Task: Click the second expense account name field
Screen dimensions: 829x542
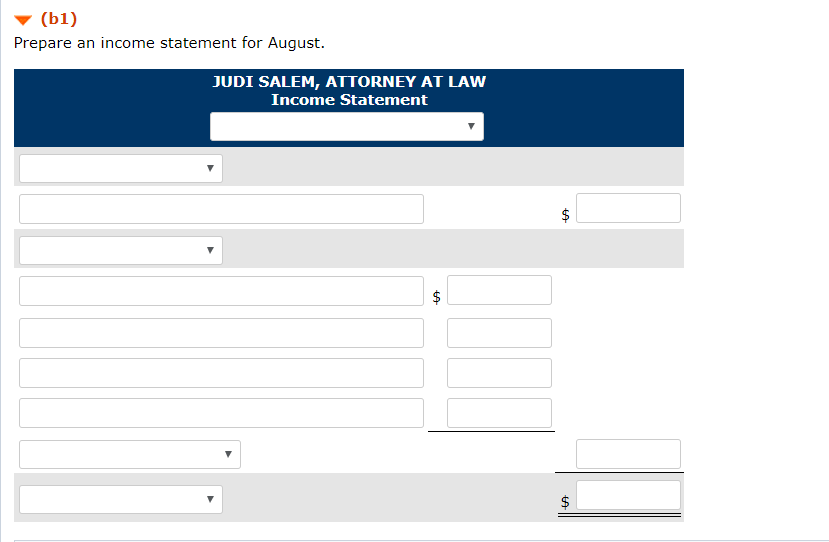Action: pyautogui.click(x=221, y=333)
